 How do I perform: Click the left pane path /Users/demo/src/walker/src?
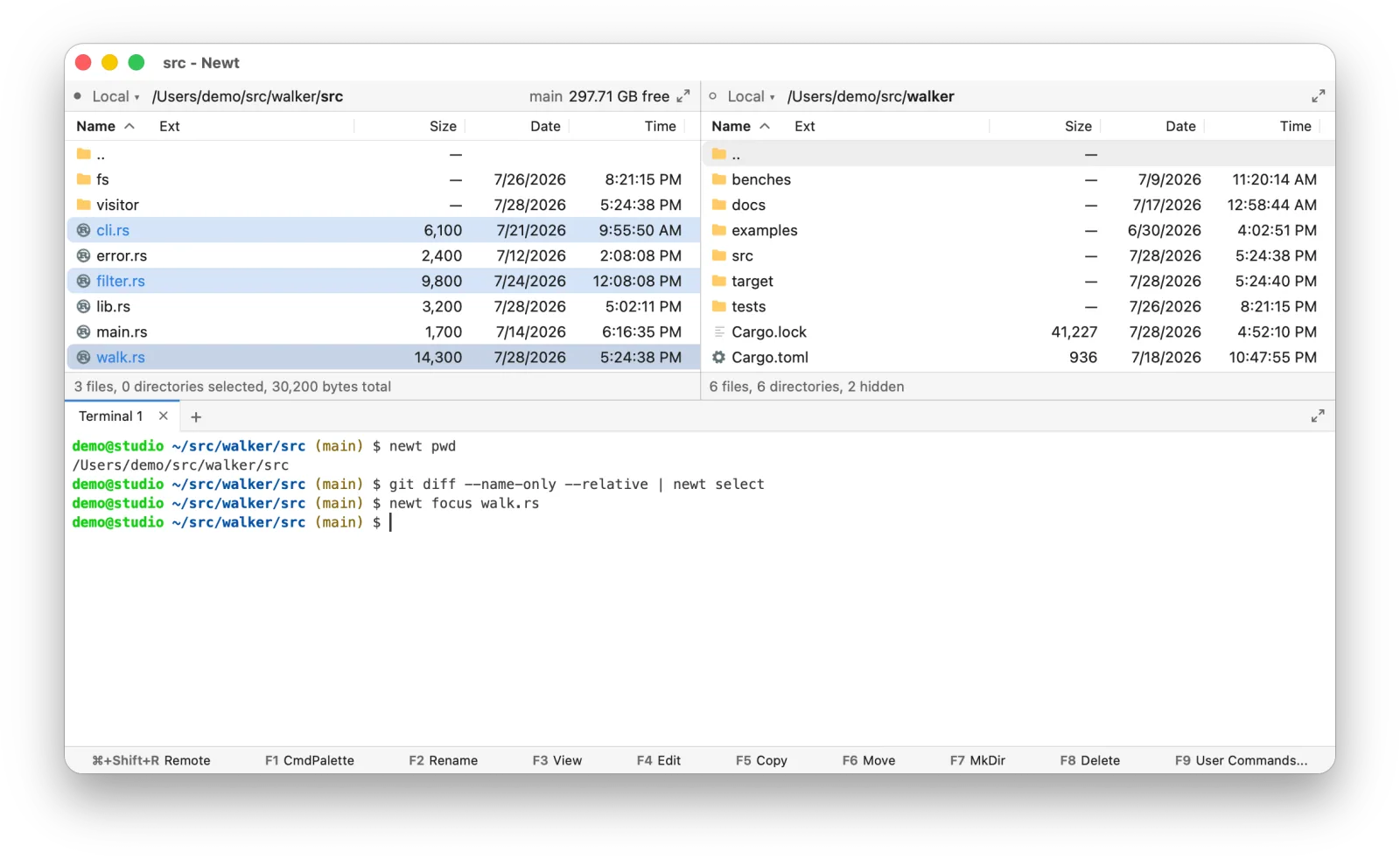coord(248,96)
